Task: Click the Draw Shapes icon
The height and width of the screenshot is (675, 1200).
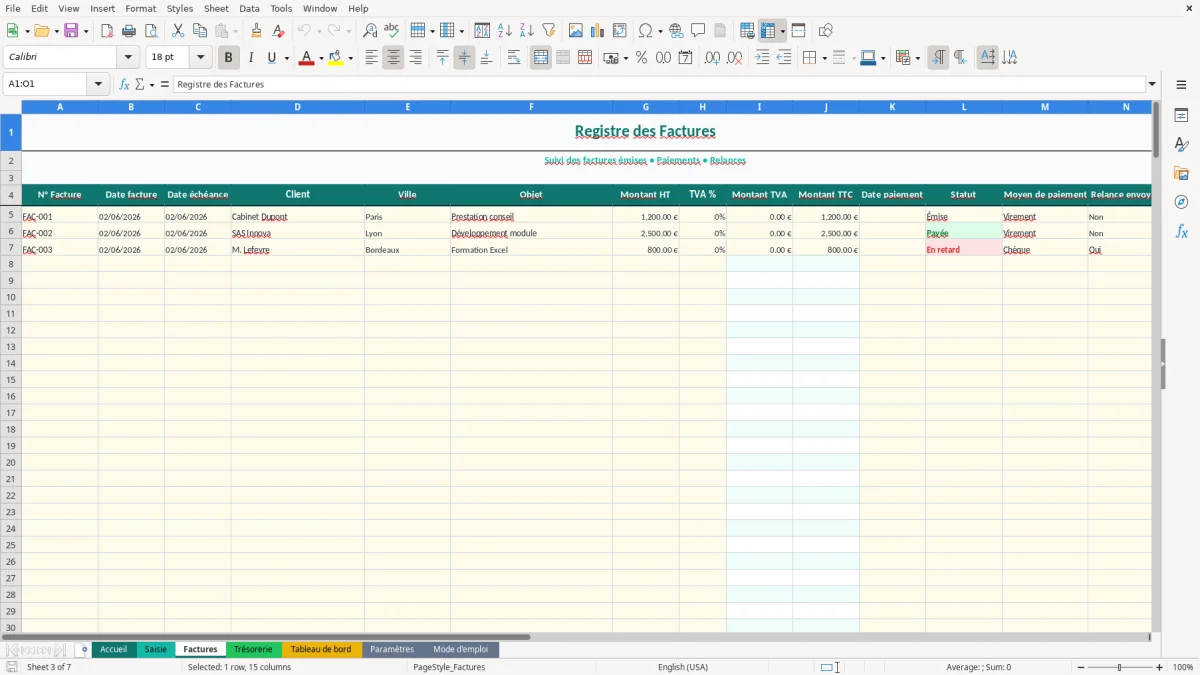Action: click(826, 31)
